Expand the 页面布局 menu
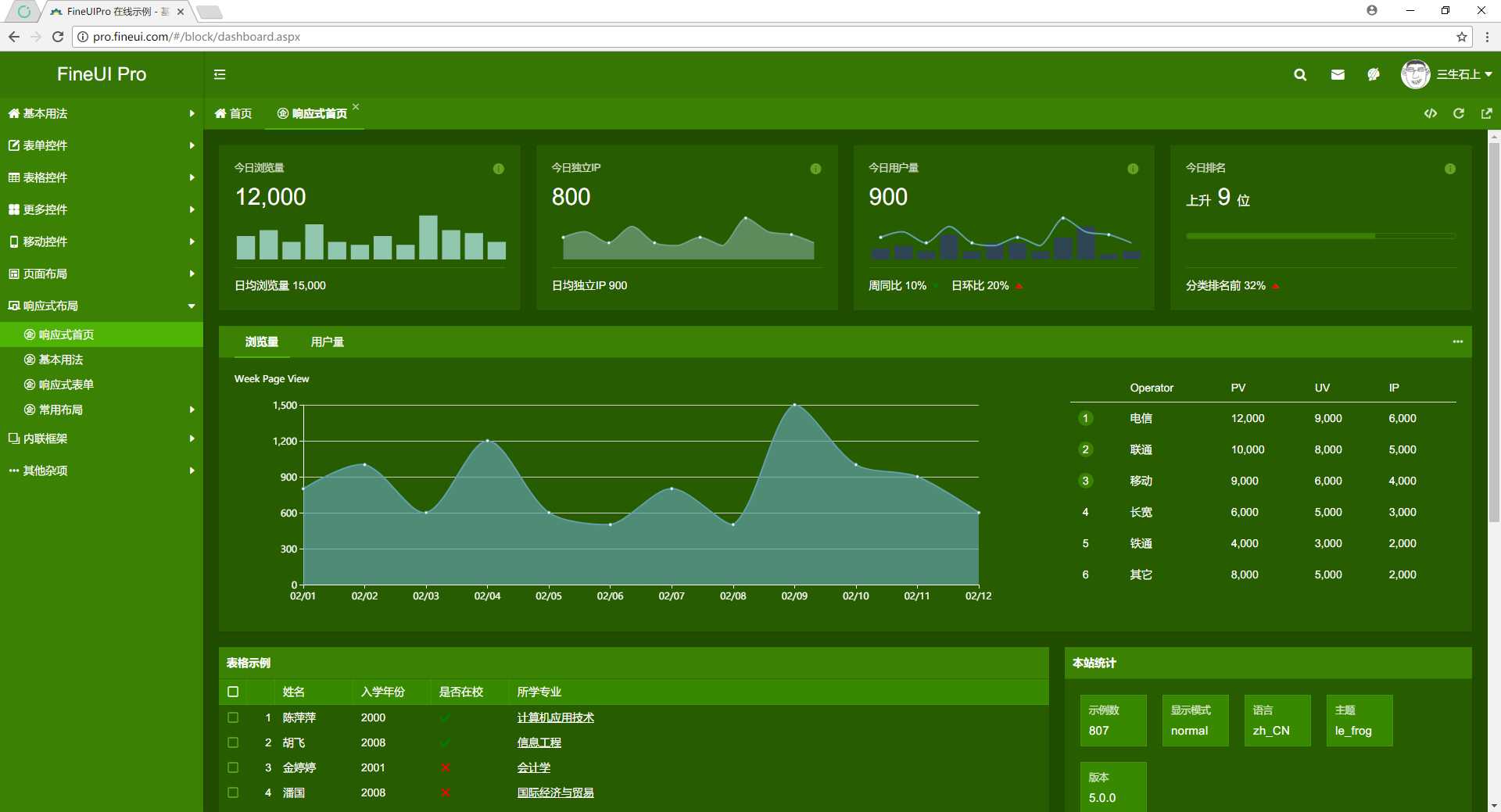The width and height of the screenshot is (1501, 812). click(x=102, y=274)
